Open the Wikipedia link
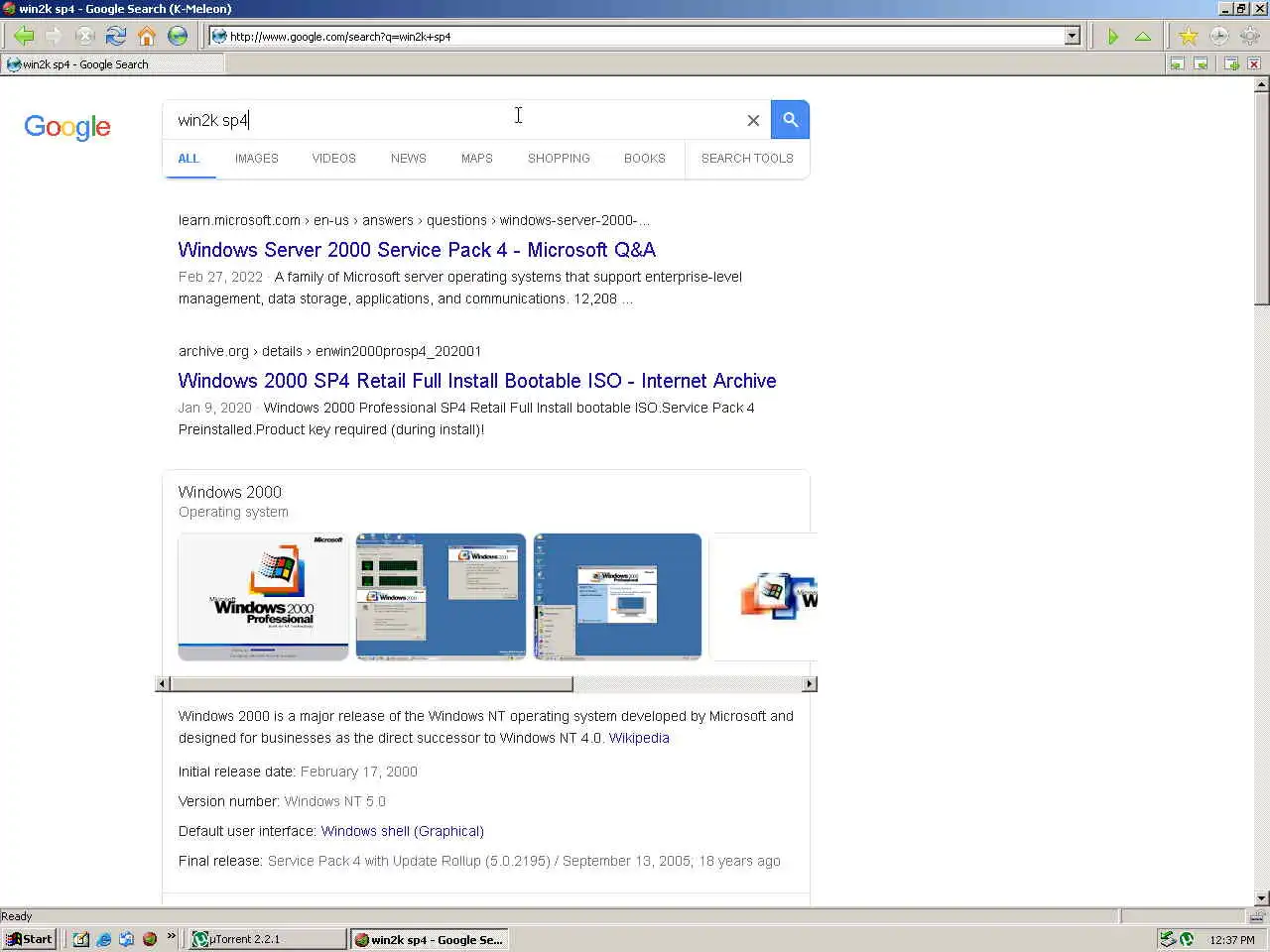The width and height of the screenshot is (1270, 952). point(639,738)
